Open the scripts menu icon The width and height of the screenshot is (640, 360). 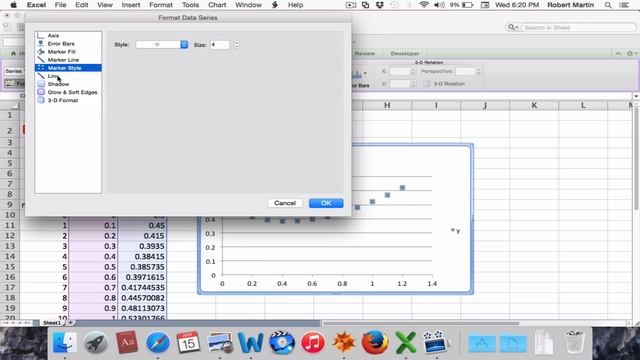pos(275,5)
